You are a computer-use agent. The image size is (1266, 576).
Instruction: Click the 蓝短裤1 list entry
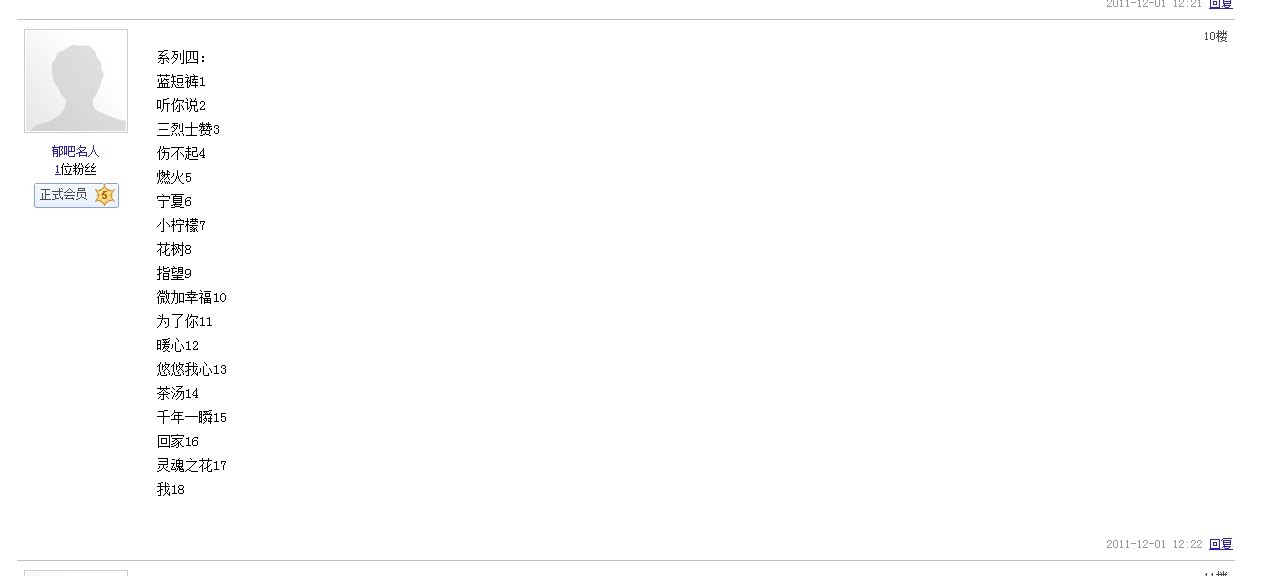pos(181,81)
